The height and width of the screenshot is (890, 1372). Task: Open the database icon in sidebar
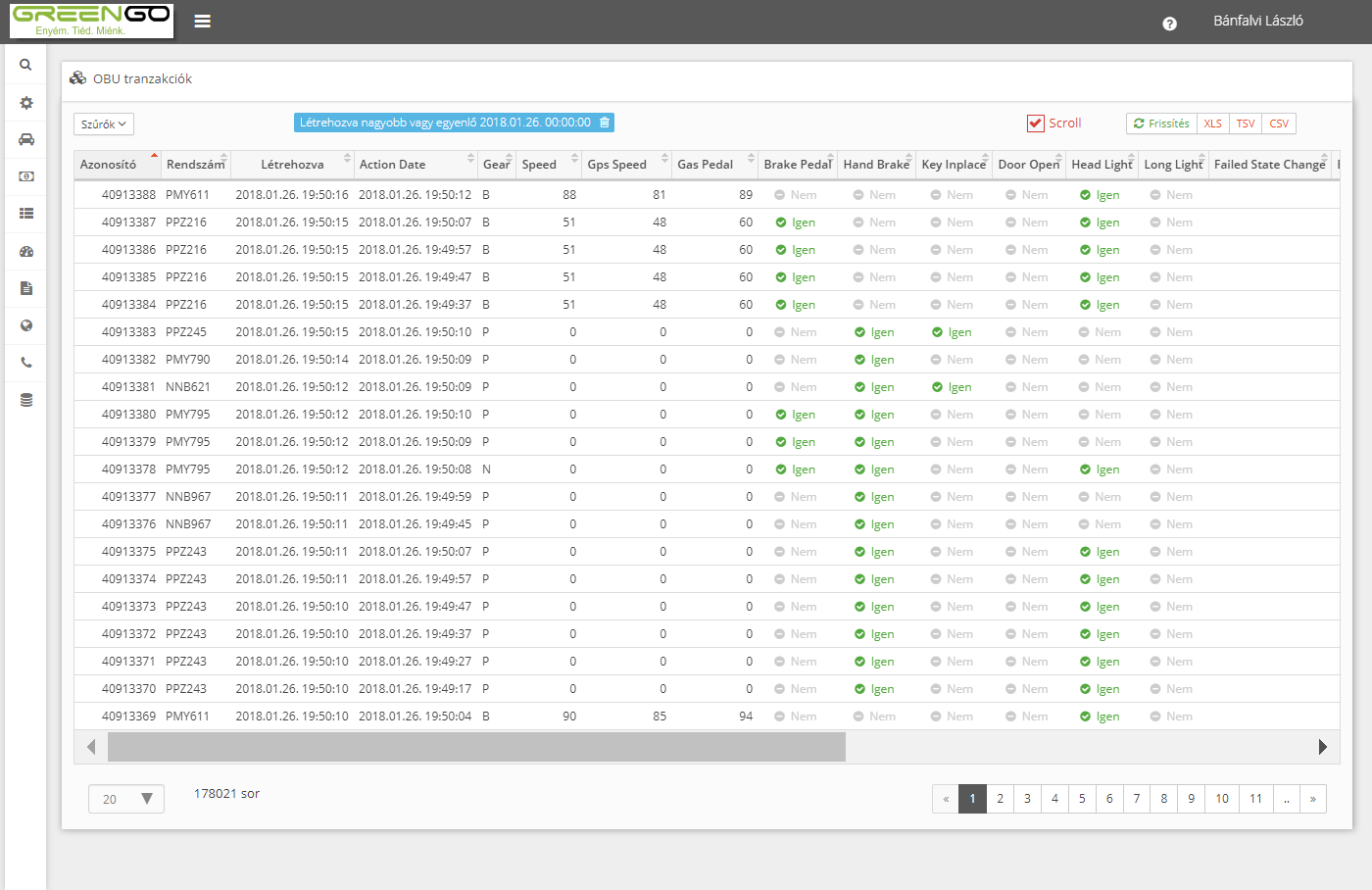click(26, 400)
